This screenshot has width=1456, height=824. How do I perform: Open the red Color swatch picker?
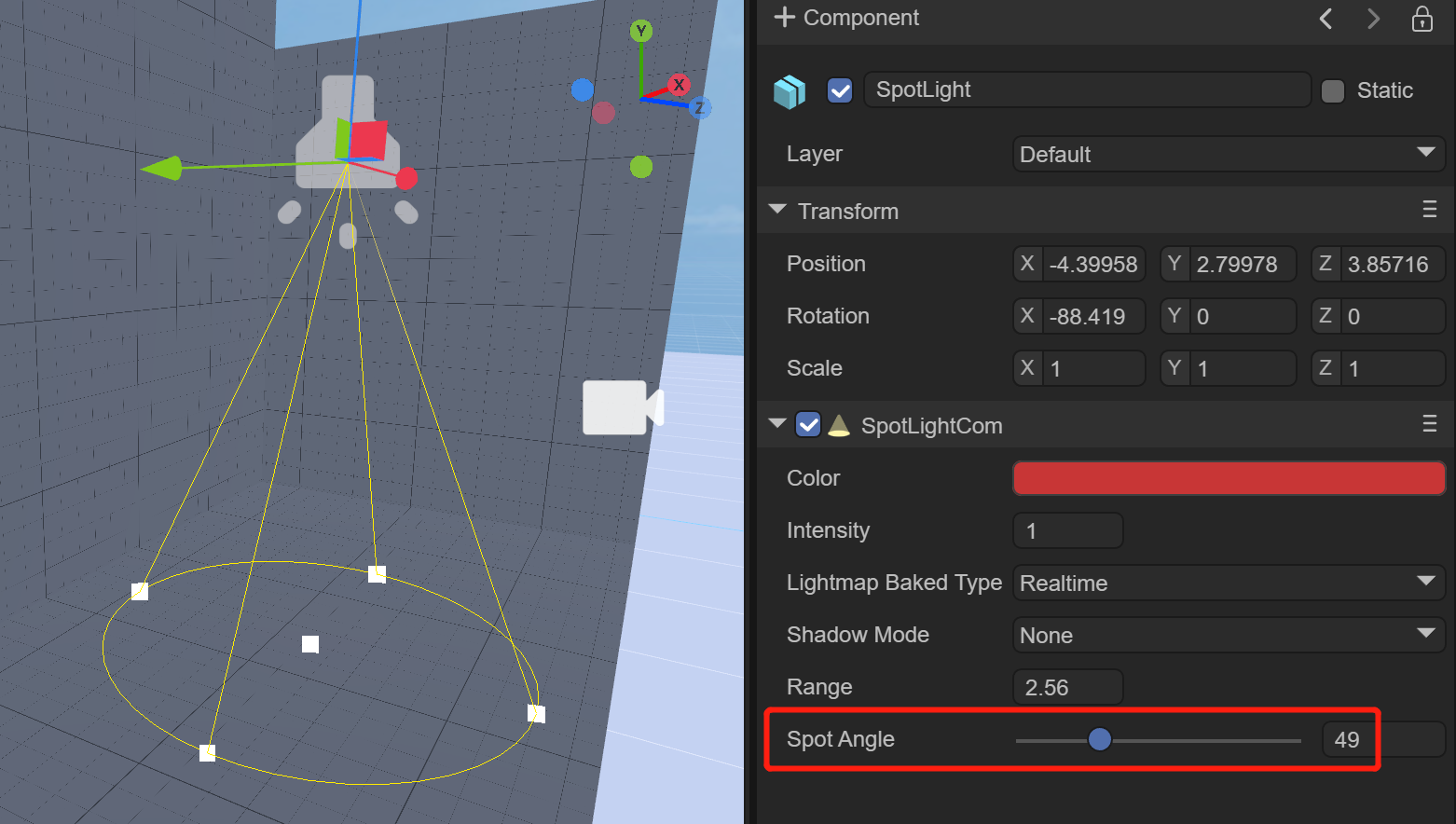pyautogui.click(x=1228, y=478)
